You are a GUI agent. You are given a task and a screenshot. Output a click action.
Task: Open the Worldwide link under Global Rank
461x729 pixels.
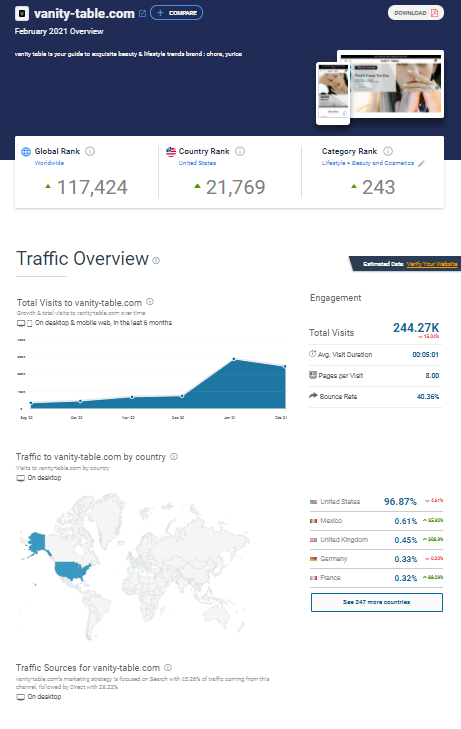(x=49, y=163)
